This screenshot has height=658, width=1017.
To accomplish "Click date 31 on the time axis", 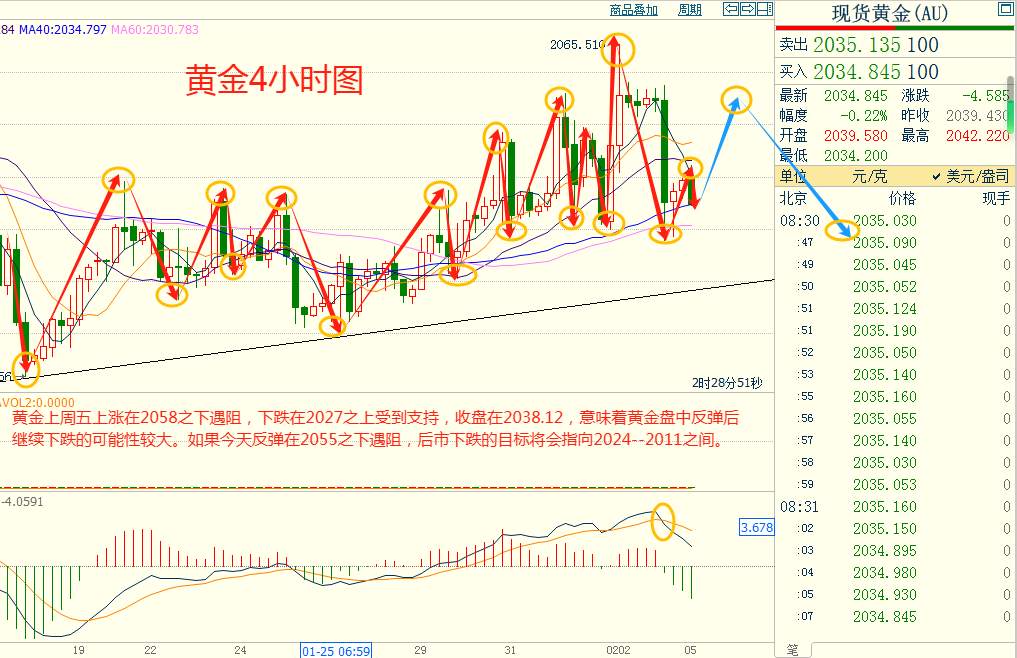I will pos(510,650).
